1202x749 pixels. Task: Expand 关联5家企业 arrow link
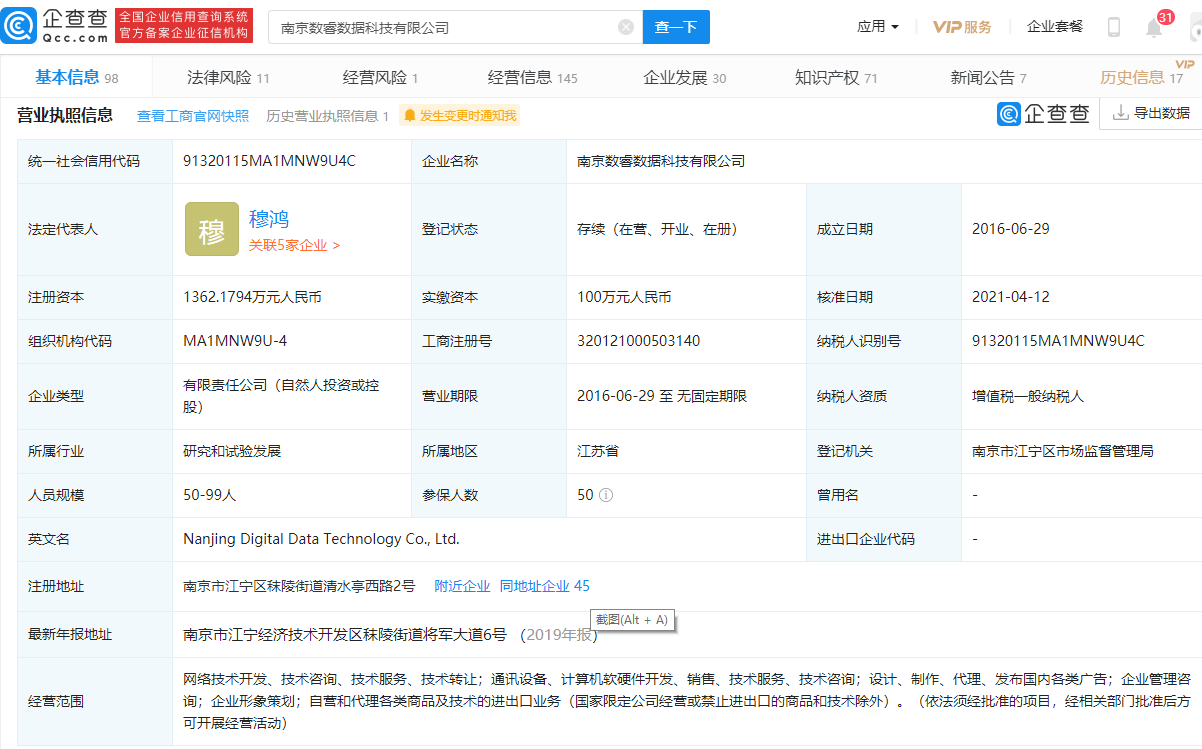click(294, 245)
